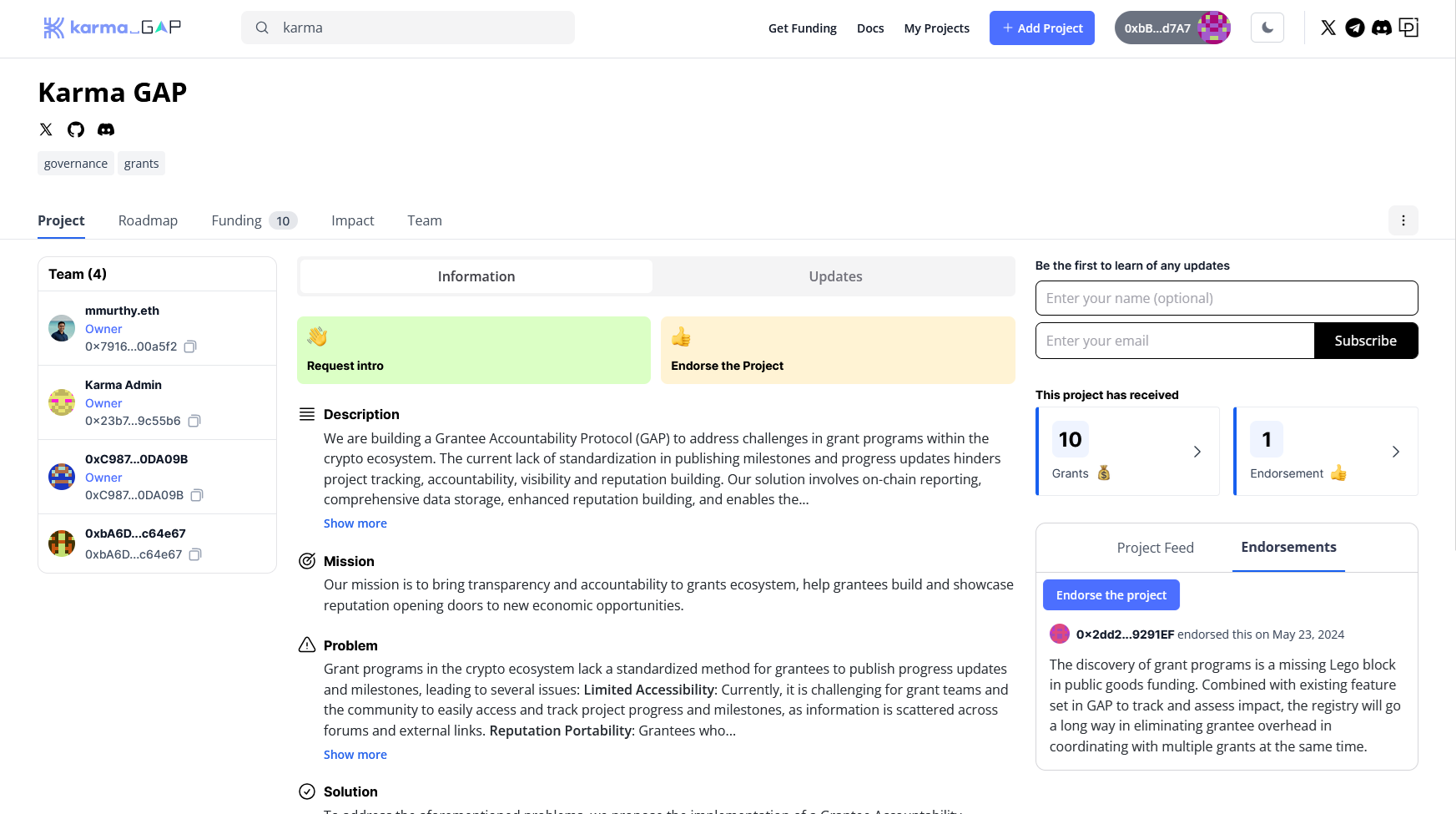Image resolution: width=1456 pixels, height=814 pixels.
Task: Open the Get Funding link
Action: coord(803,28)
